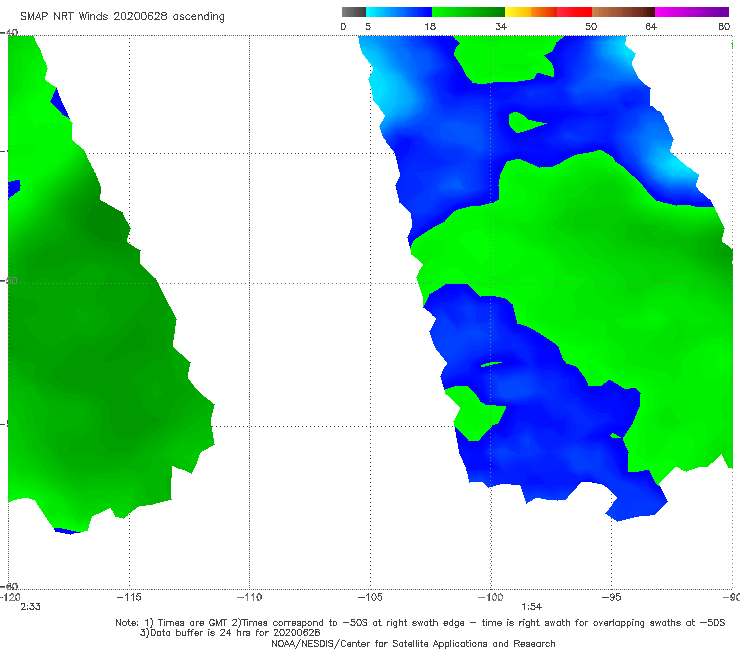The height and width of the screenshot is (650, 740).
Task: Click the red segment of the color scale
Action: tap(574, 12)
